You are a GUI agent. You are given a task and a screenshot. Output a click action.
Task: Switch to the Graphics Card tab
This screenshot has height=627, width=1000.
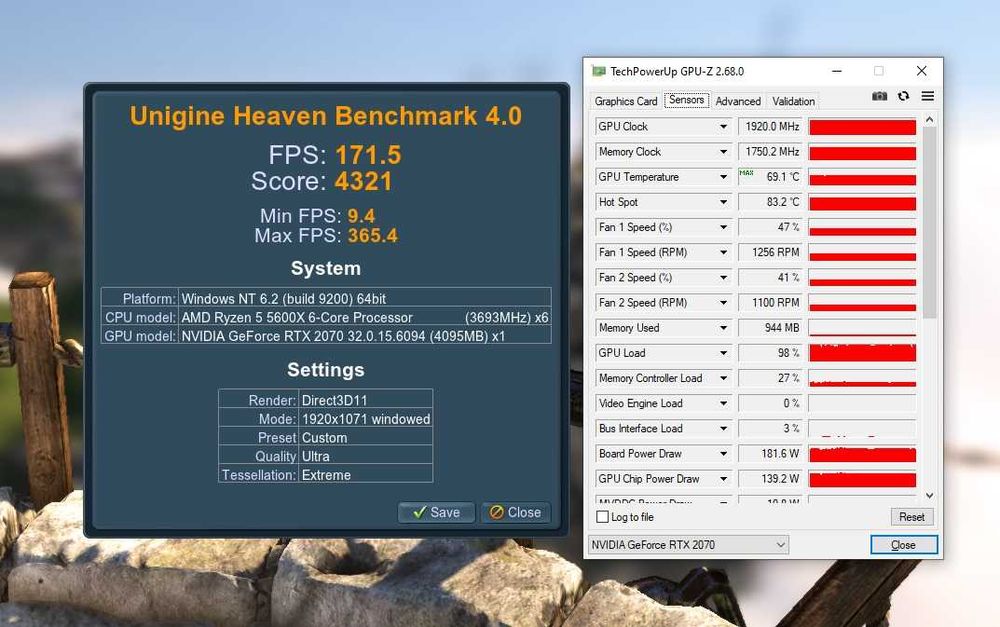pos(626,101)
